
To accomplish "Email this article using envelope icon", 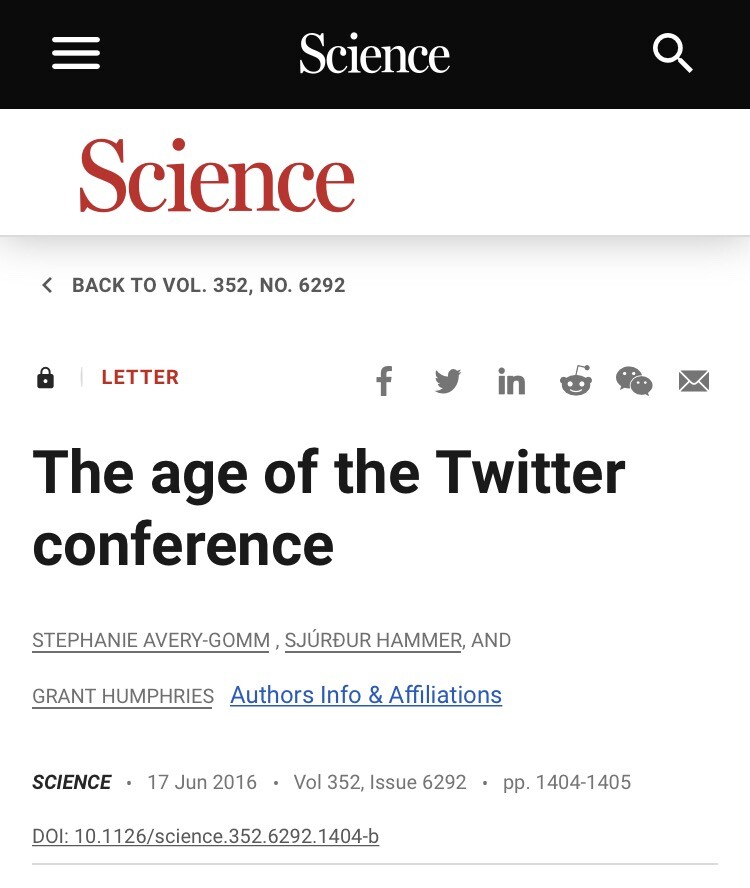I will click(x=694, y=381).
